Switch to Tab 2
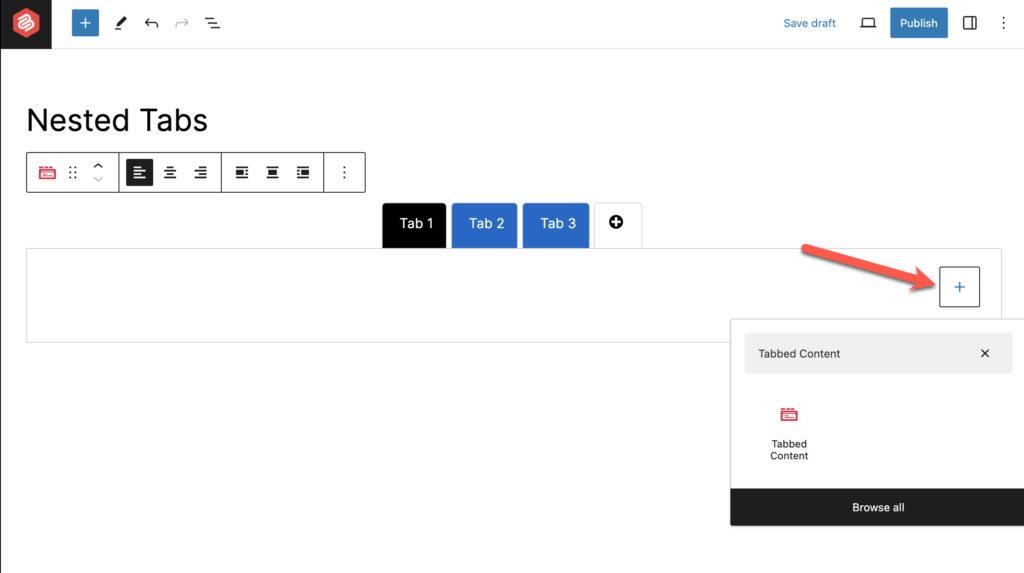The width and height of the screenshot is (1024, 573). click(x=485, y=225)
